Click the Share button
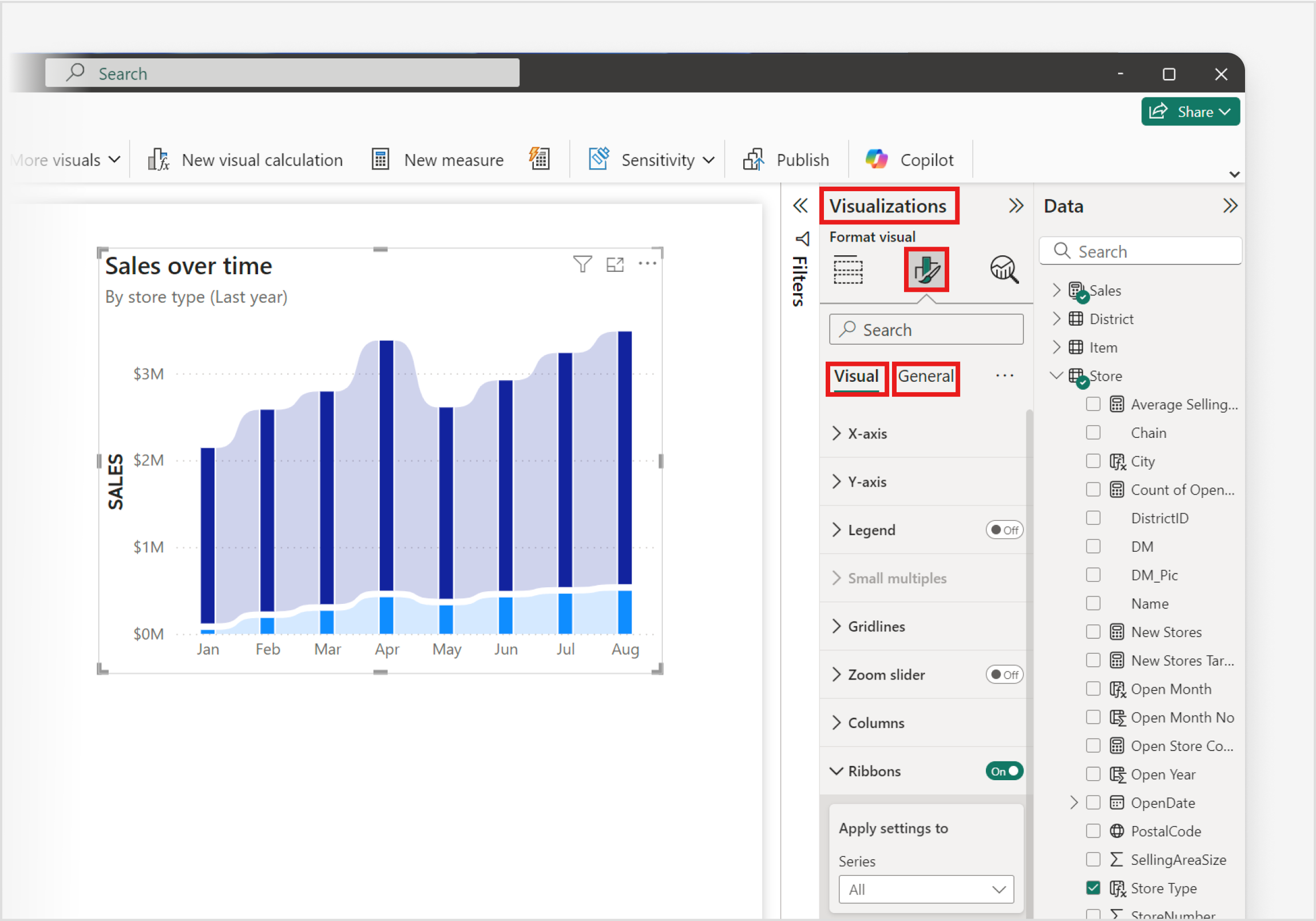Viewport: 1316px width, 921px height. (x=1190, y=111)
